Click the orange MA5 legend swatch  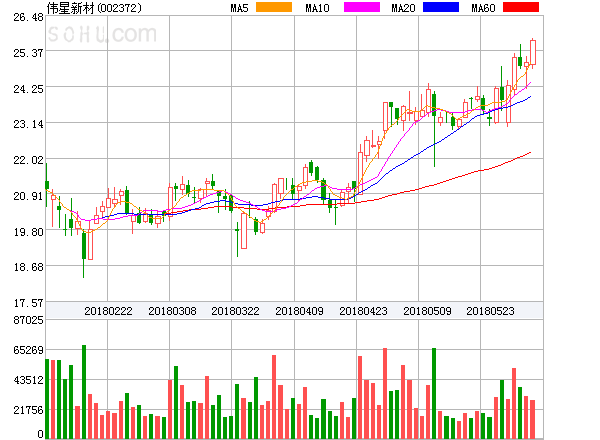[274, 7]
